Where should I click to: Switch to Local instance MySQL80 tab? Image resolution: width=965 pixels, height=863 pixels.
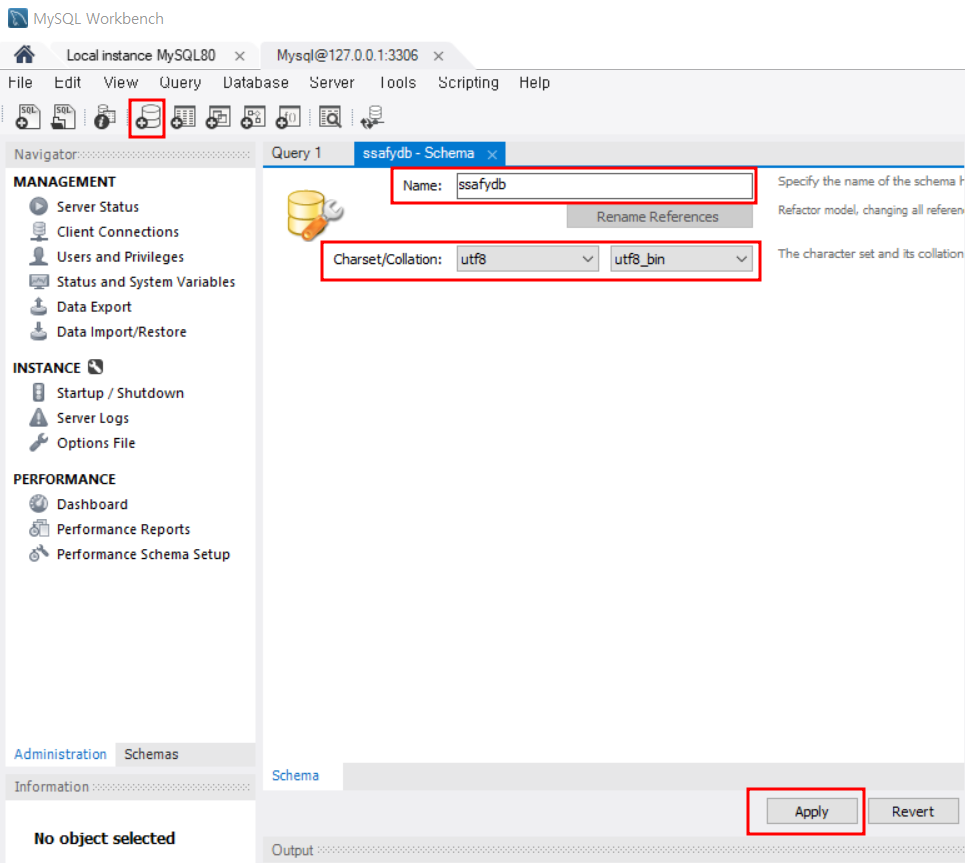(x=141, y=55)
